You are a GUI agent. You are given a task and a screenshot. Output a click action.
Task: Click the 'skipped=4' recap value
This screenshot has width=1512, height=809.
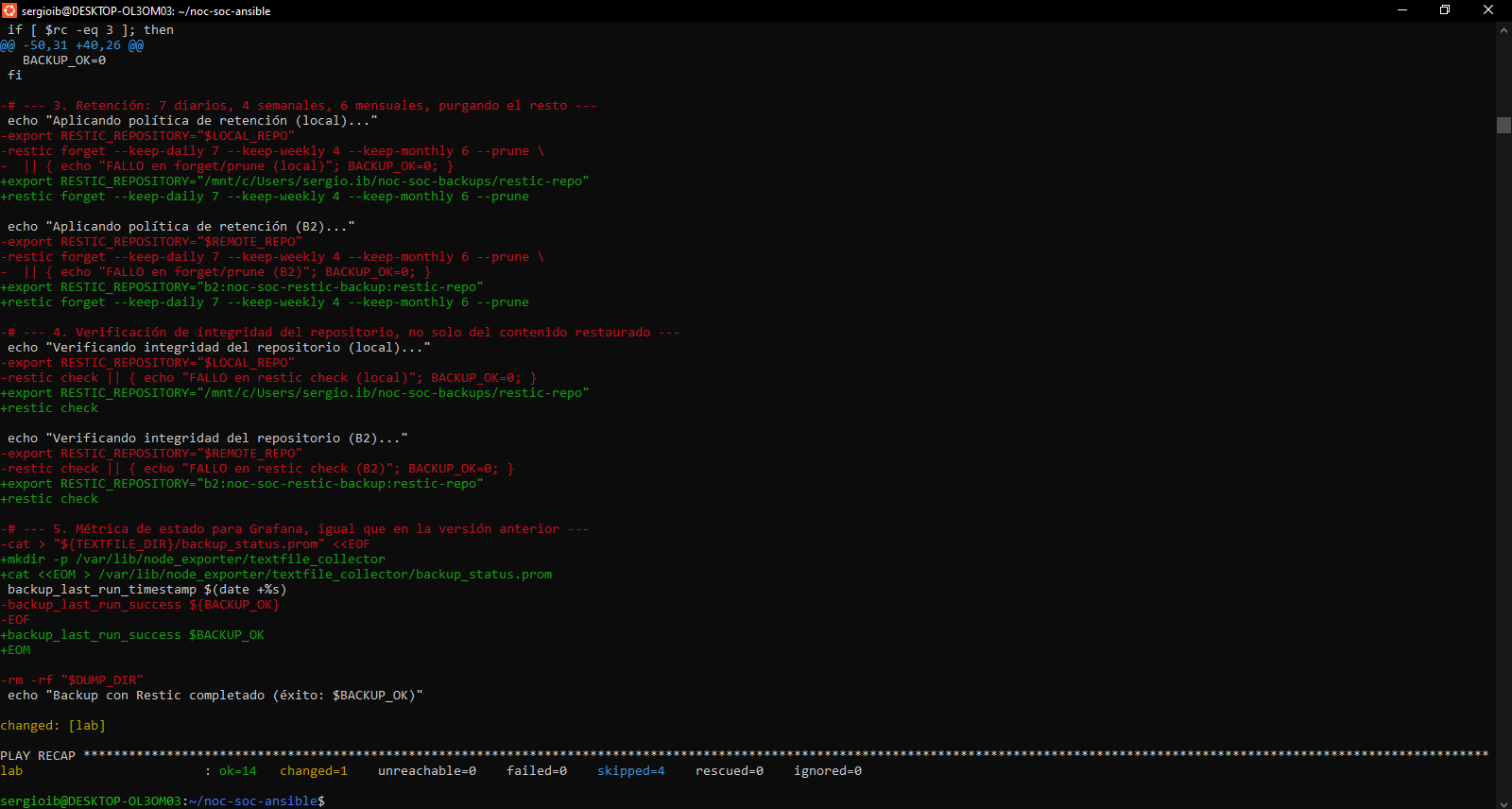(631, 771)
